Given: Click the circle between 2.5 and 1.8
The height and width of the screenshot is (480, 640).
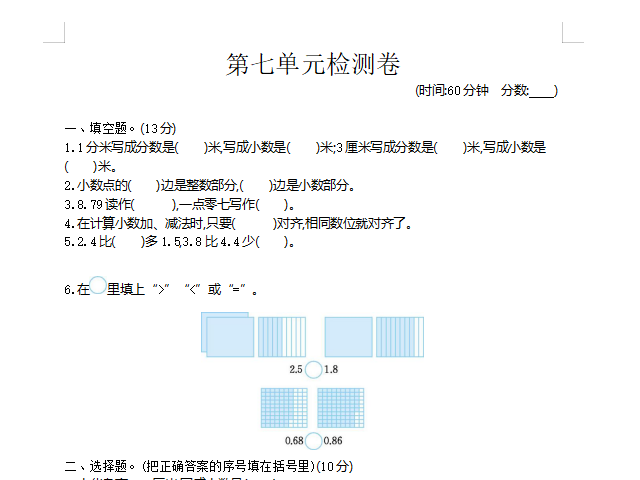Looking at the screenshot, I should [x=313, y=370].
